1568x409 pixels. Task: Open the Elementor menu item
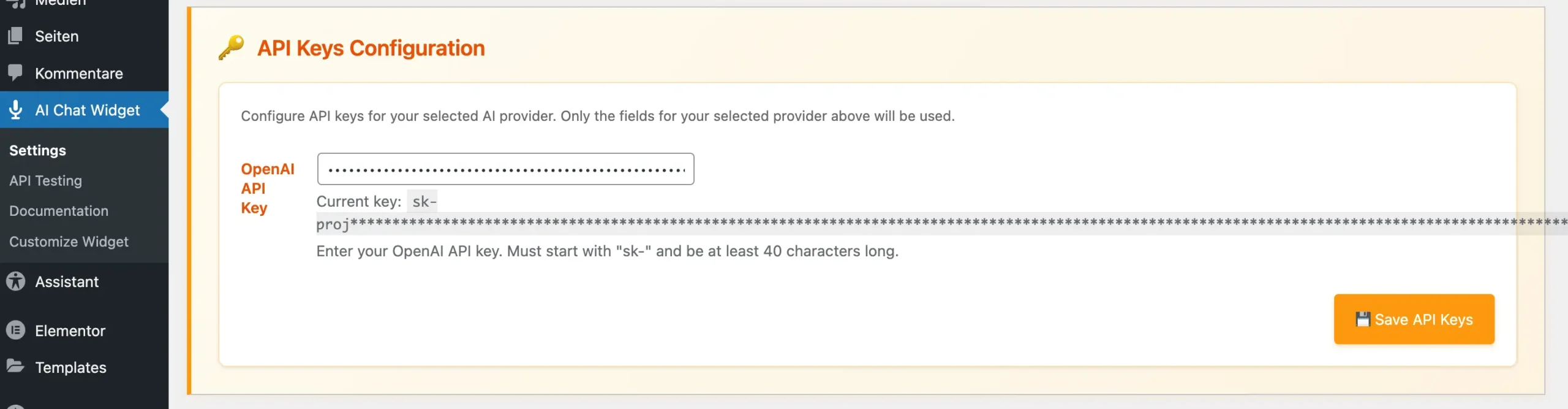click(x=70, y=331)
